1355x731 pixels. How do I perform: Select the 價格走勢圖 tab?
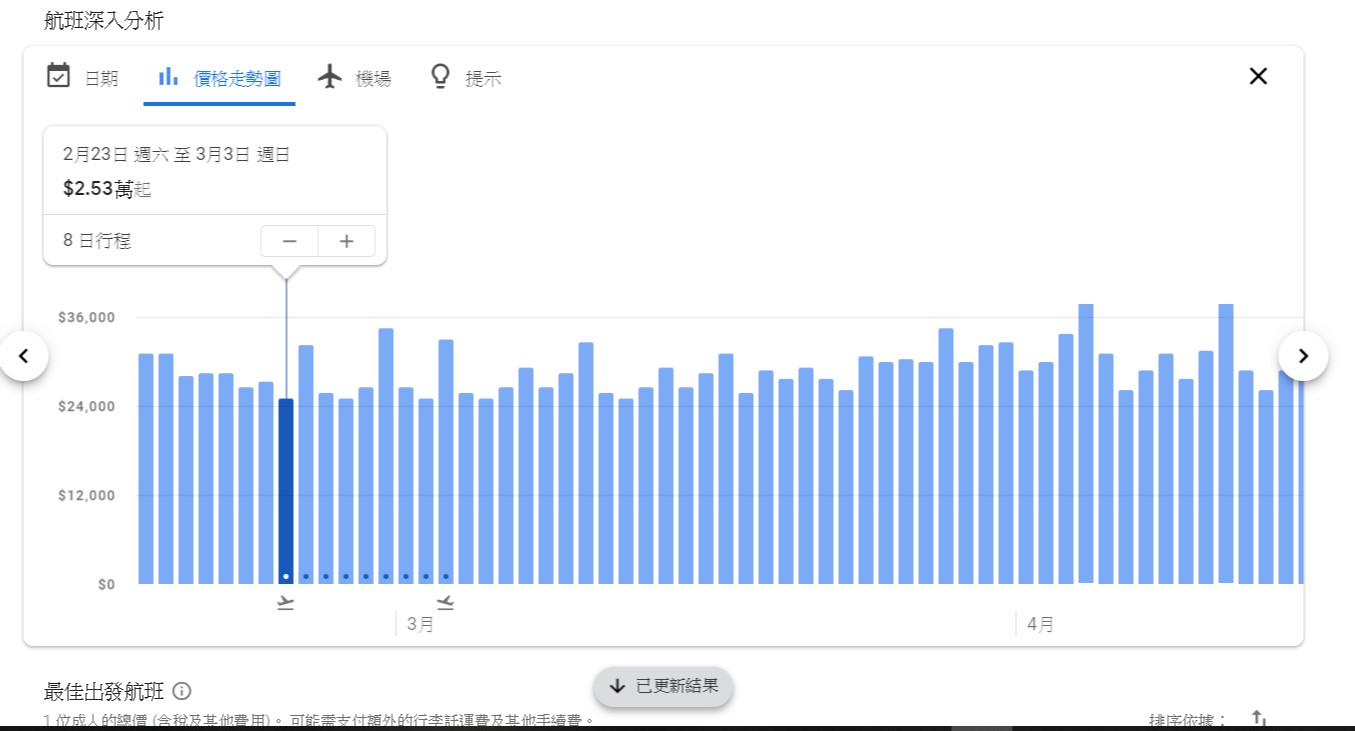[x=219, y=77]
